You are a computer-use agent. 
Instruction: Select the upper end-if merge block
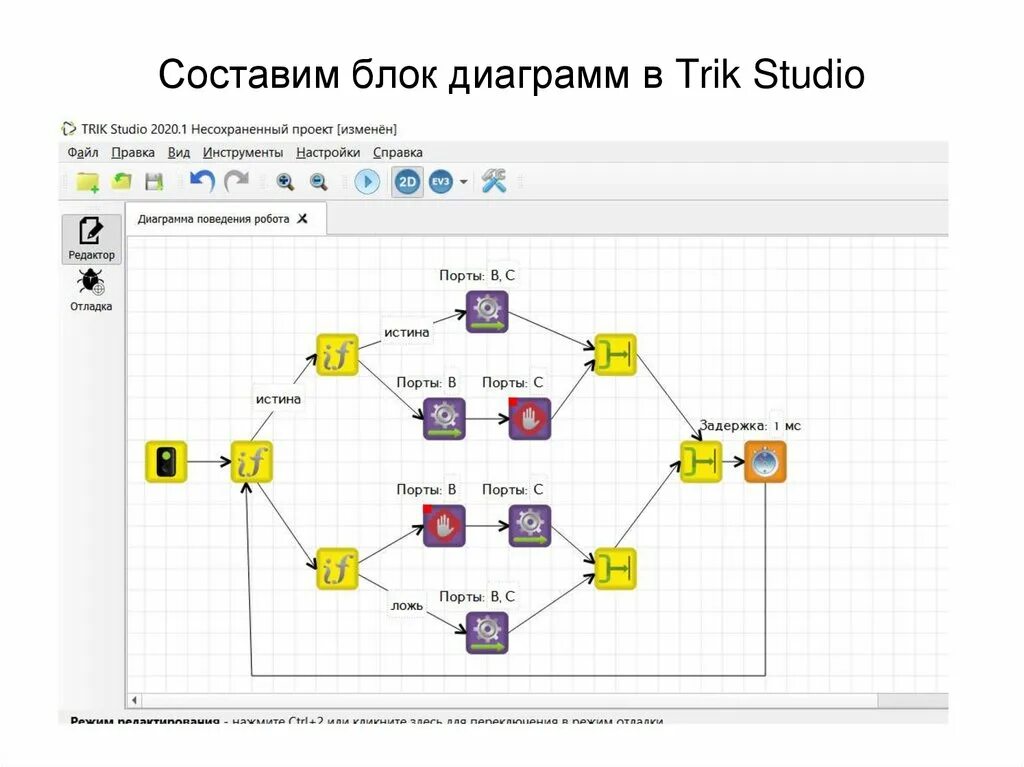coord(615,355)
